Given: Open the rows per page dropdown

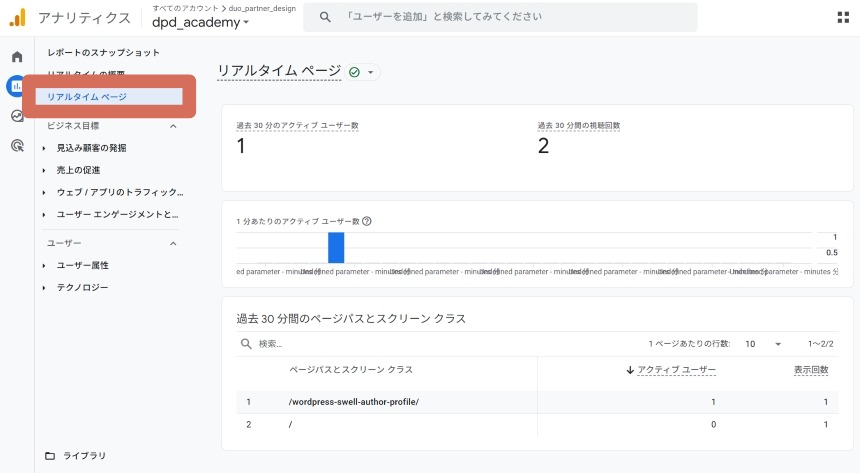Looking at the screenshot, I should pyautogui.click(x=762, y=344).
